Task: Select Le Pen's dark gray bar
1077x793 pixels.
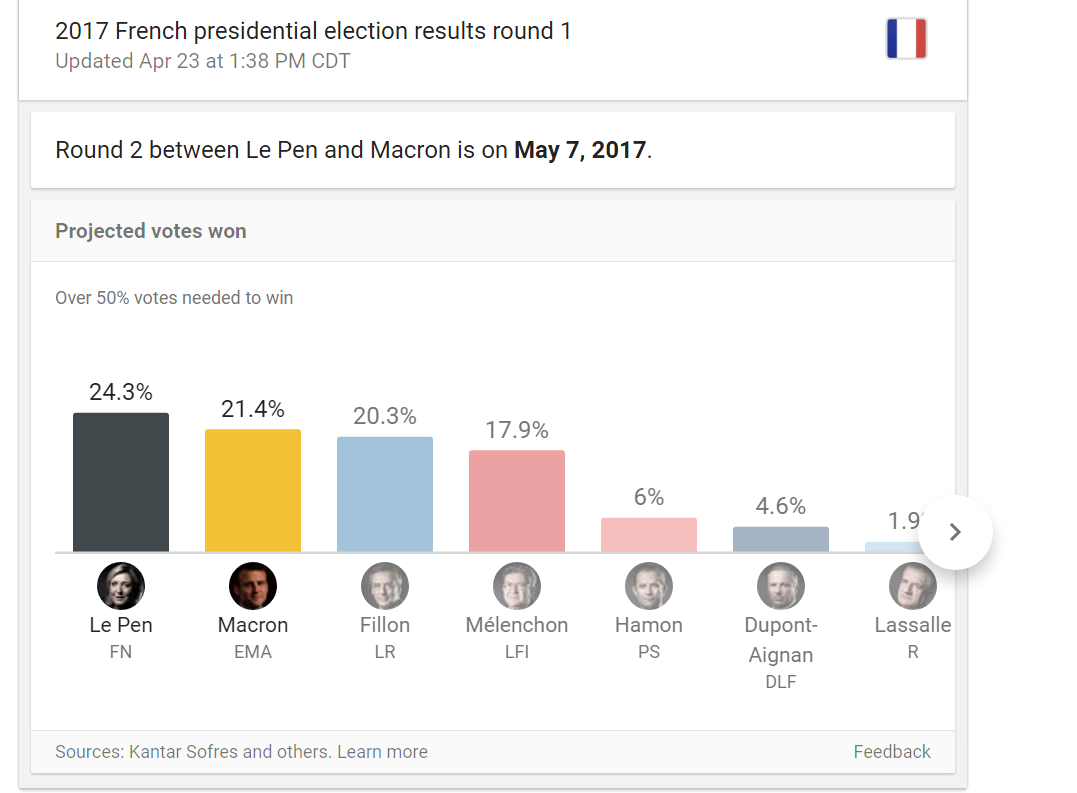Action: [x=121, y=482]
